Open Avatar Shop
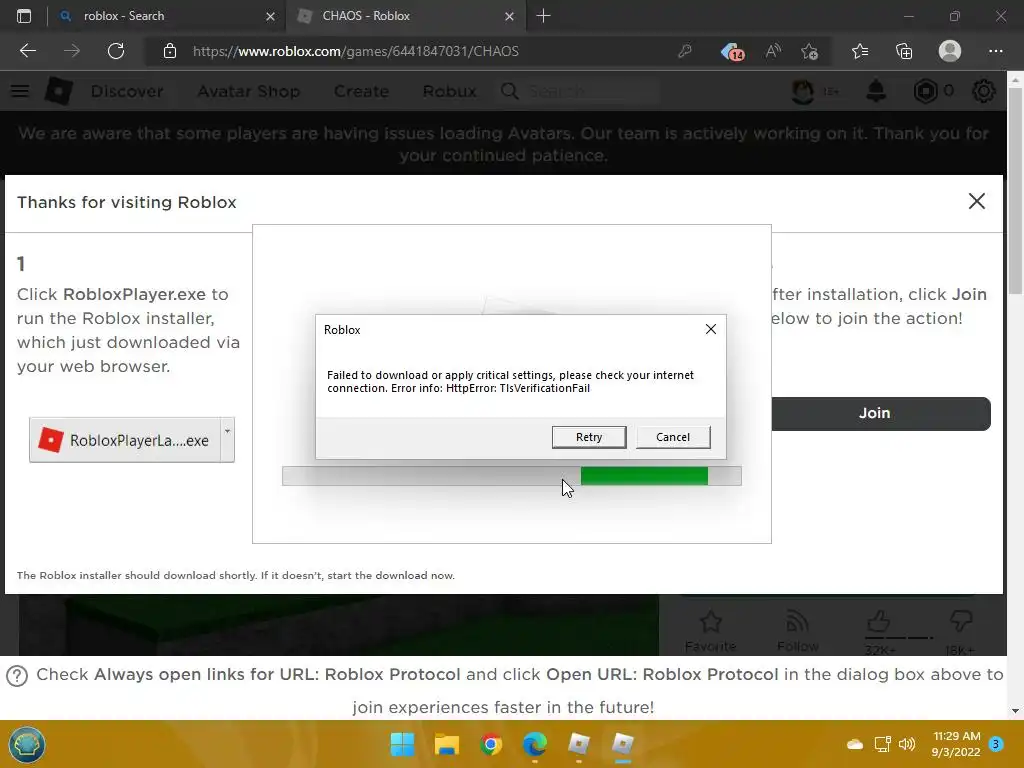The image size is (1024, 768). click(249, 91)
